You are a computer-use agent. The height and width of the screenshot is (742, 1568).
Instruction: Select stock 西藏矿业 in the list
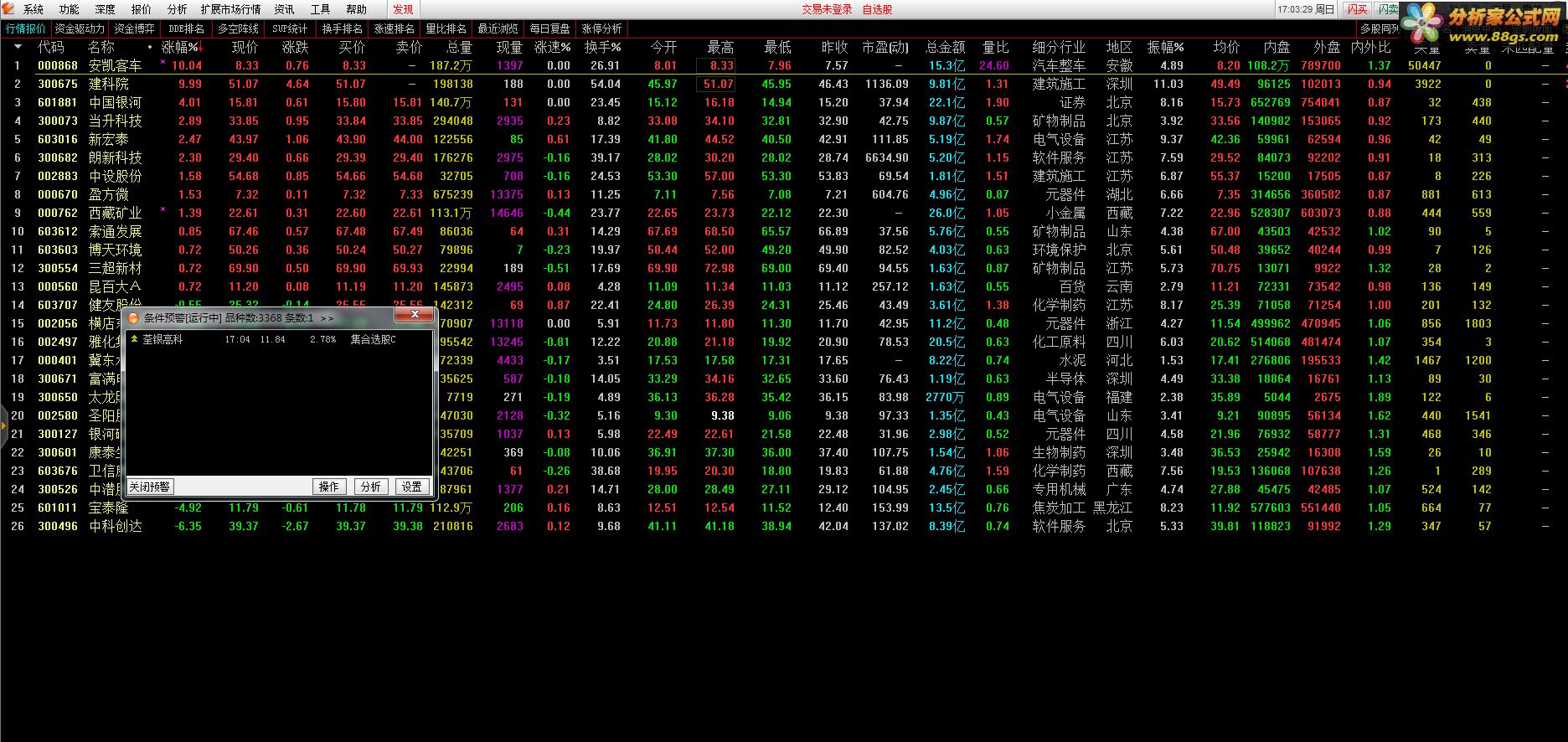pos(115,213)
